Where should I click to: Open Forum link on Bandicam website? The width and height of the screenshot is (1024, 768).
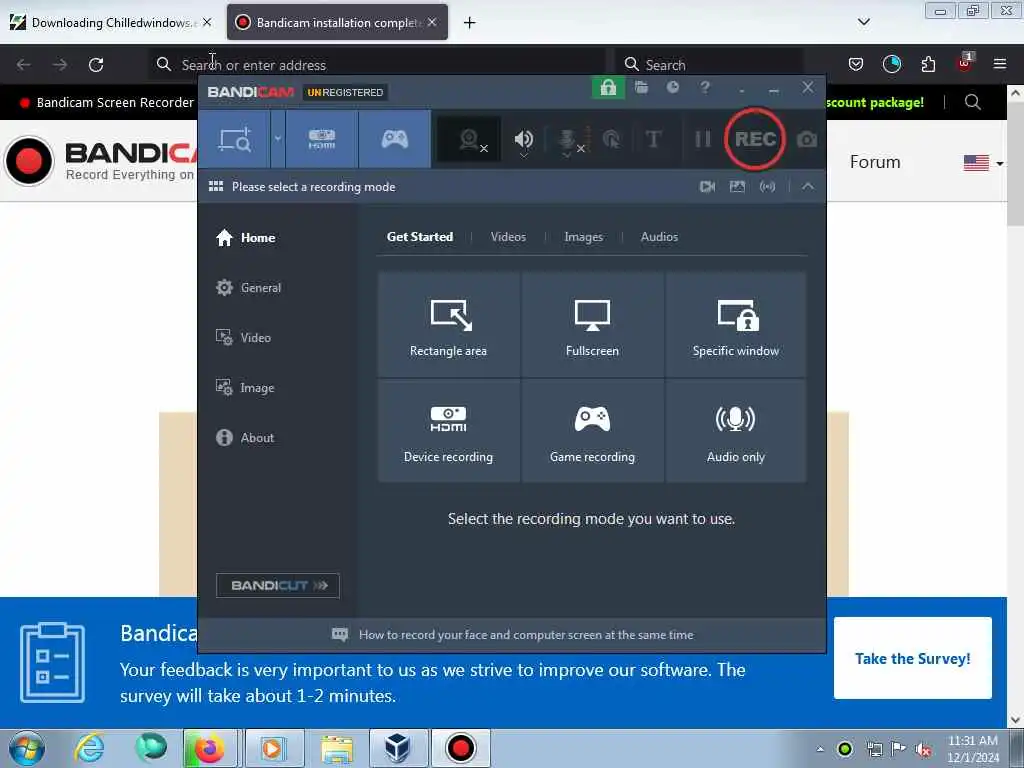(x=875, y=162)
